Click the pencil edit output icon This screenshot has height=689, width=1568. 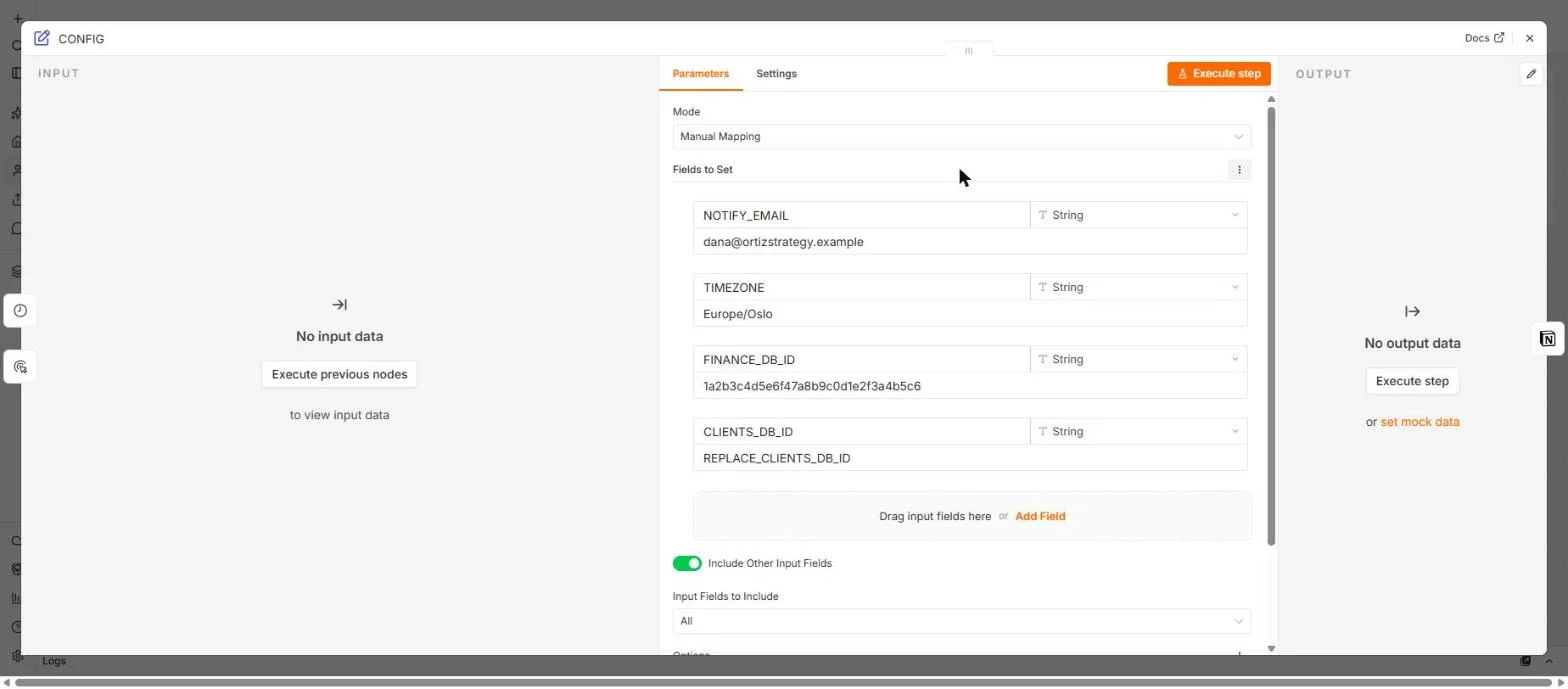pyautogui.click(x=1531, y=74)
